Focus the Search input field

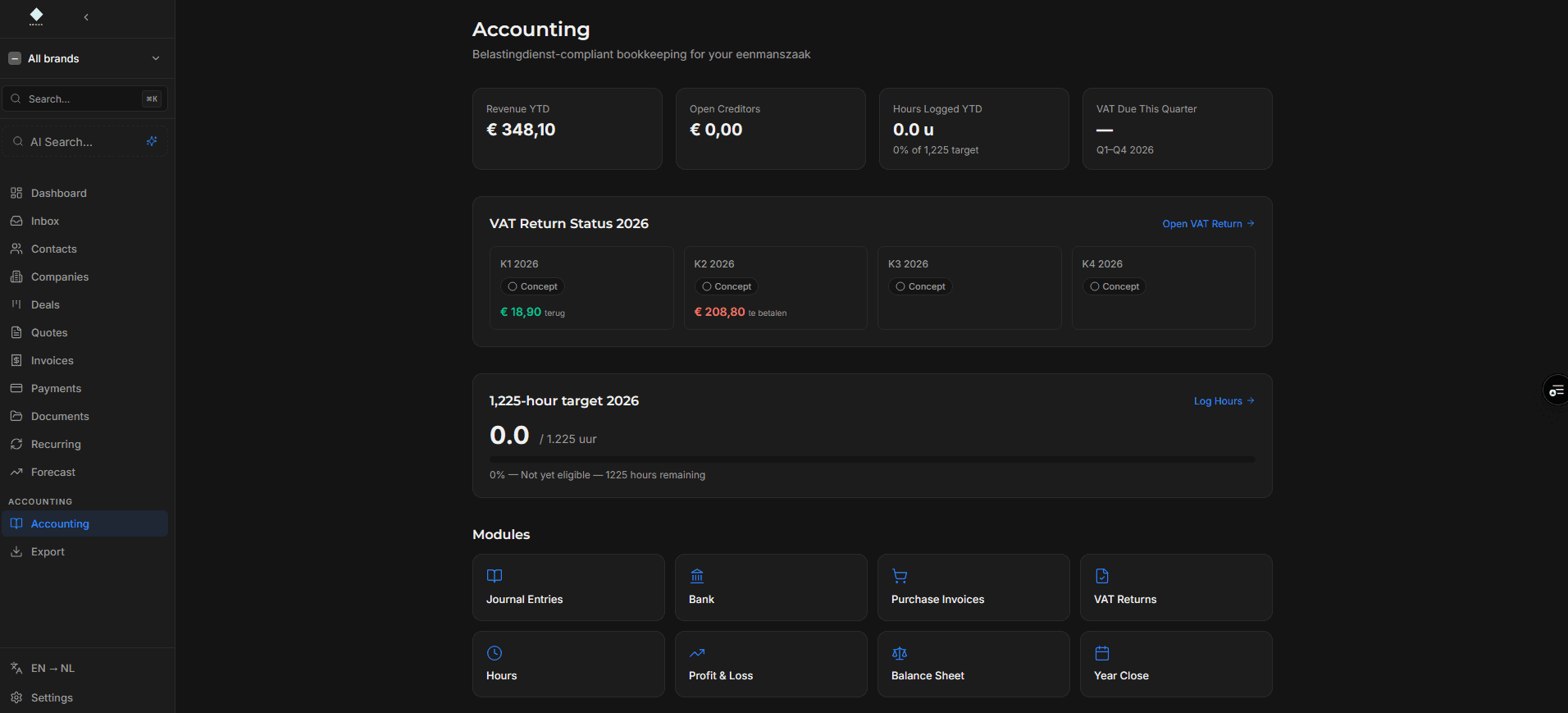[x=84, y=98]
